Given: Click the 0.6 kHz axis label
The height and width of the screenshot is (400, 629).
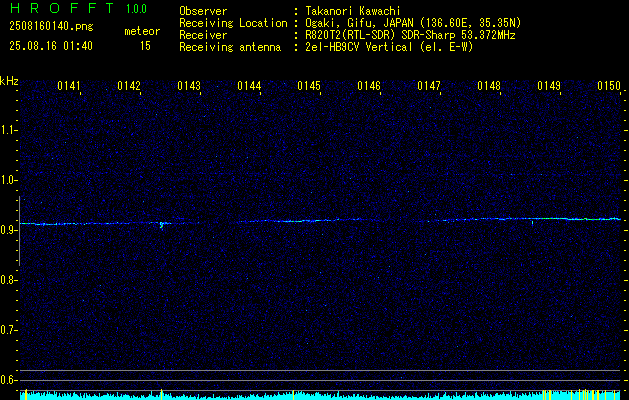Looking at the screenshot, I should point(7,380).
